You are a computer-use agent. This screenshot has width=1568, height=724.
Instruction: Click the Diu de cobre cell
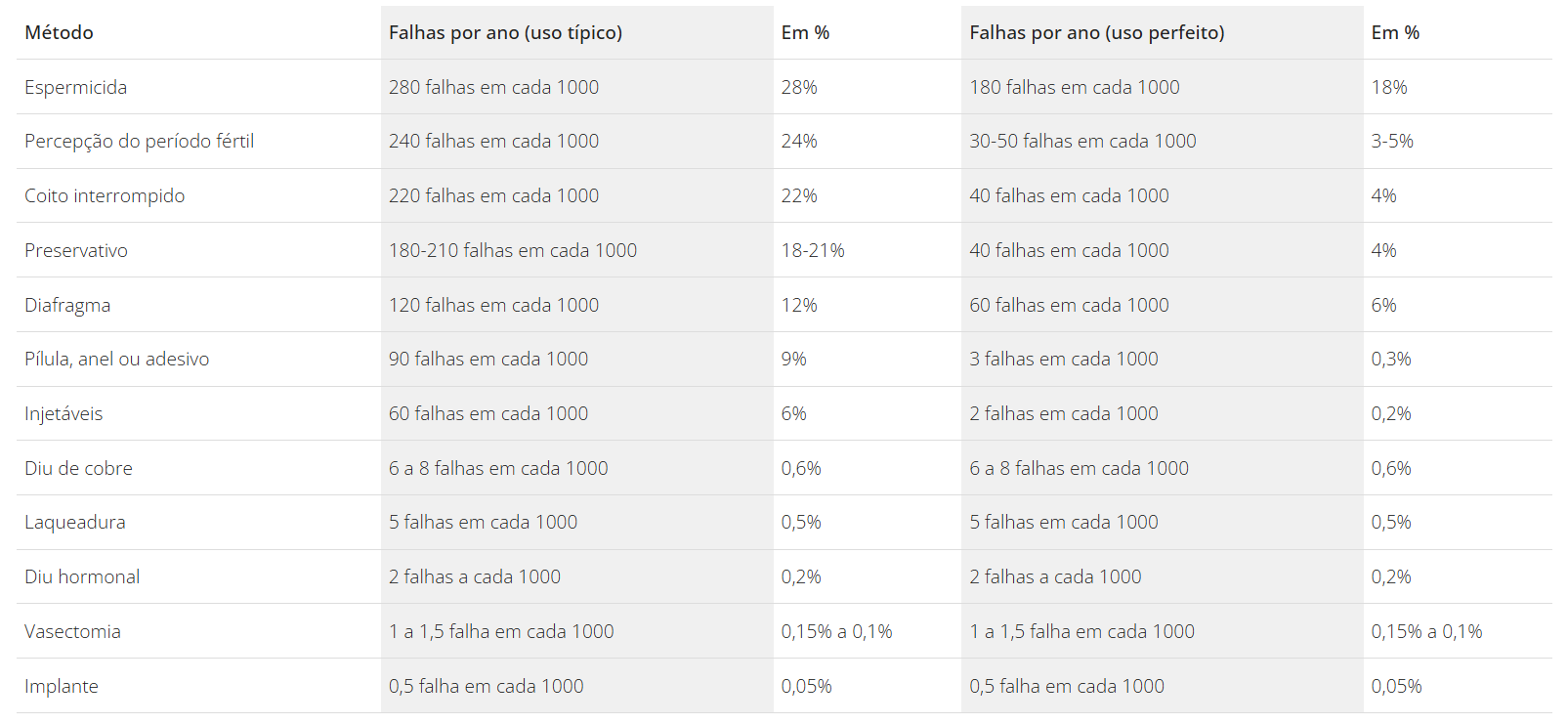(78, 468)
